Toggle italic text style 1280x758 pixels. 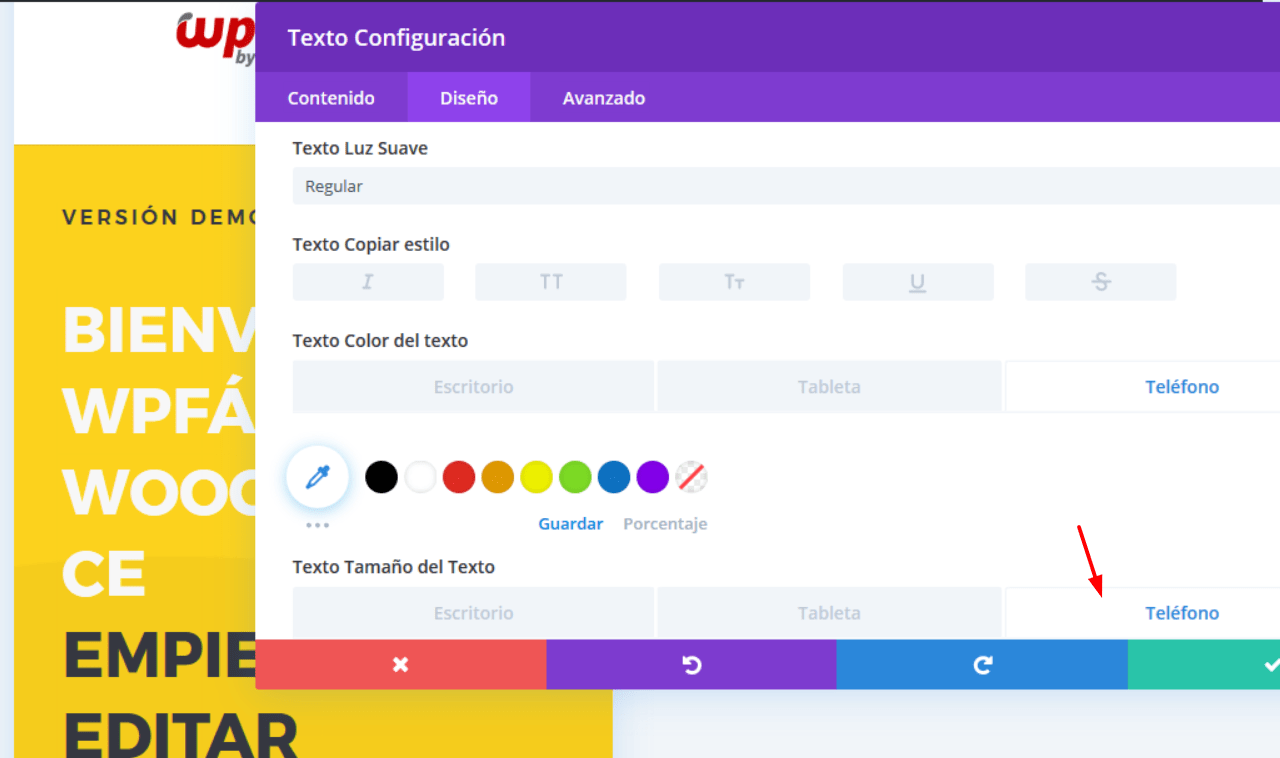point(368,282)
